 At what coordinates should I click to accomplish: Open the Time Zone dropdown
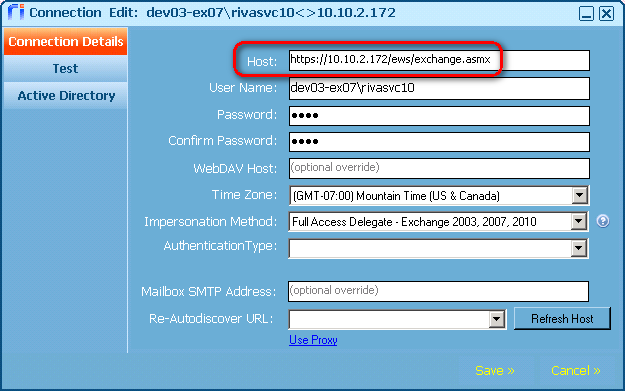(579, 195)
